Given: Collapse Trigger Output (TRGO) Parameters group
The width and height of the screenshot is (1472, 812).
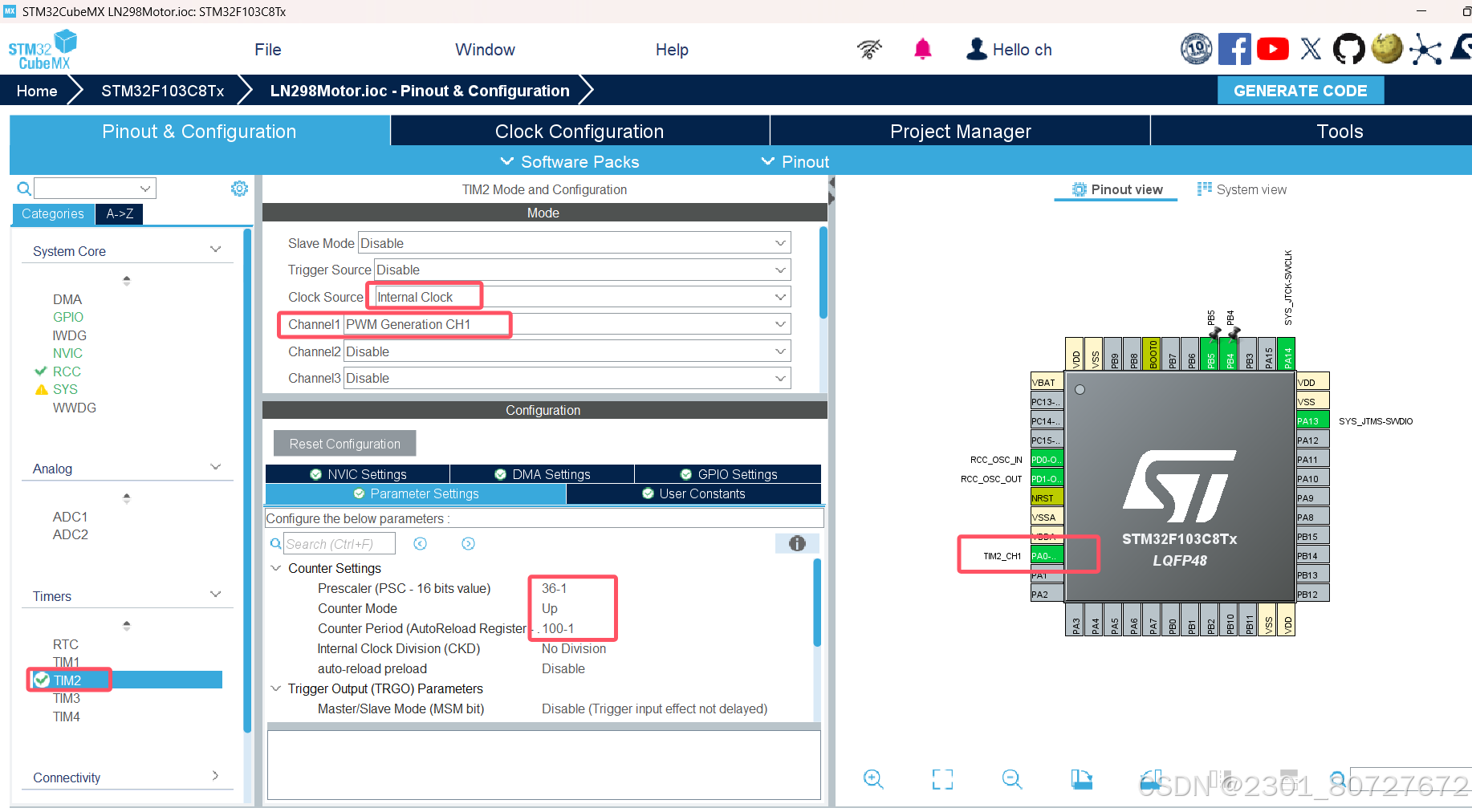Looking at the screenshot, I should point(275,688).
